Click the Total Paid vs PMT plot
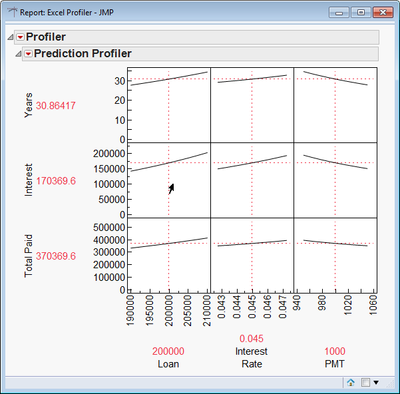The image size is (400, 394). pos(335,256)
